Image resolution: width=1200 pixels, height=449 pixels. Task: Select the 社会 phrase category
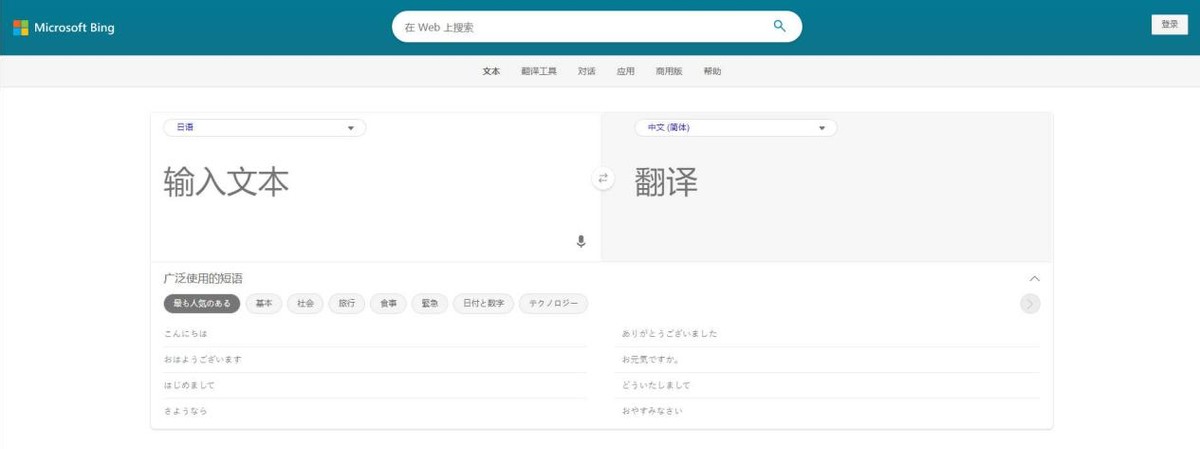(x=305, y=304)
